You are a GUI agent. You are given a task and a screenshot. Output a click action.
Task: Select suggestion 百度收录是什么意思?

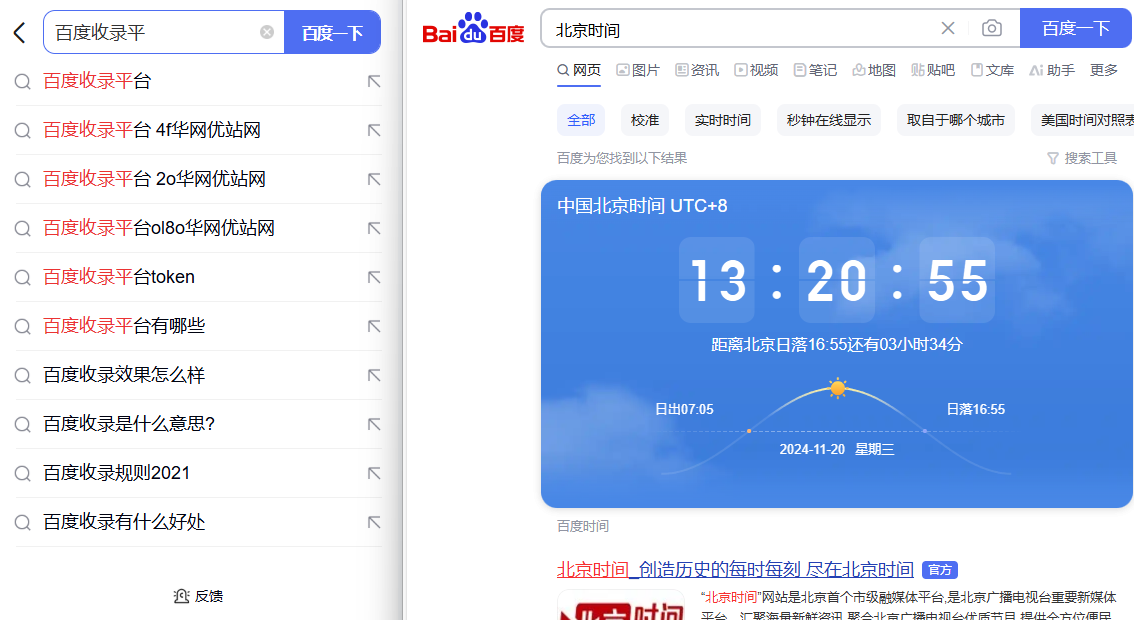[x=198, y=424]
